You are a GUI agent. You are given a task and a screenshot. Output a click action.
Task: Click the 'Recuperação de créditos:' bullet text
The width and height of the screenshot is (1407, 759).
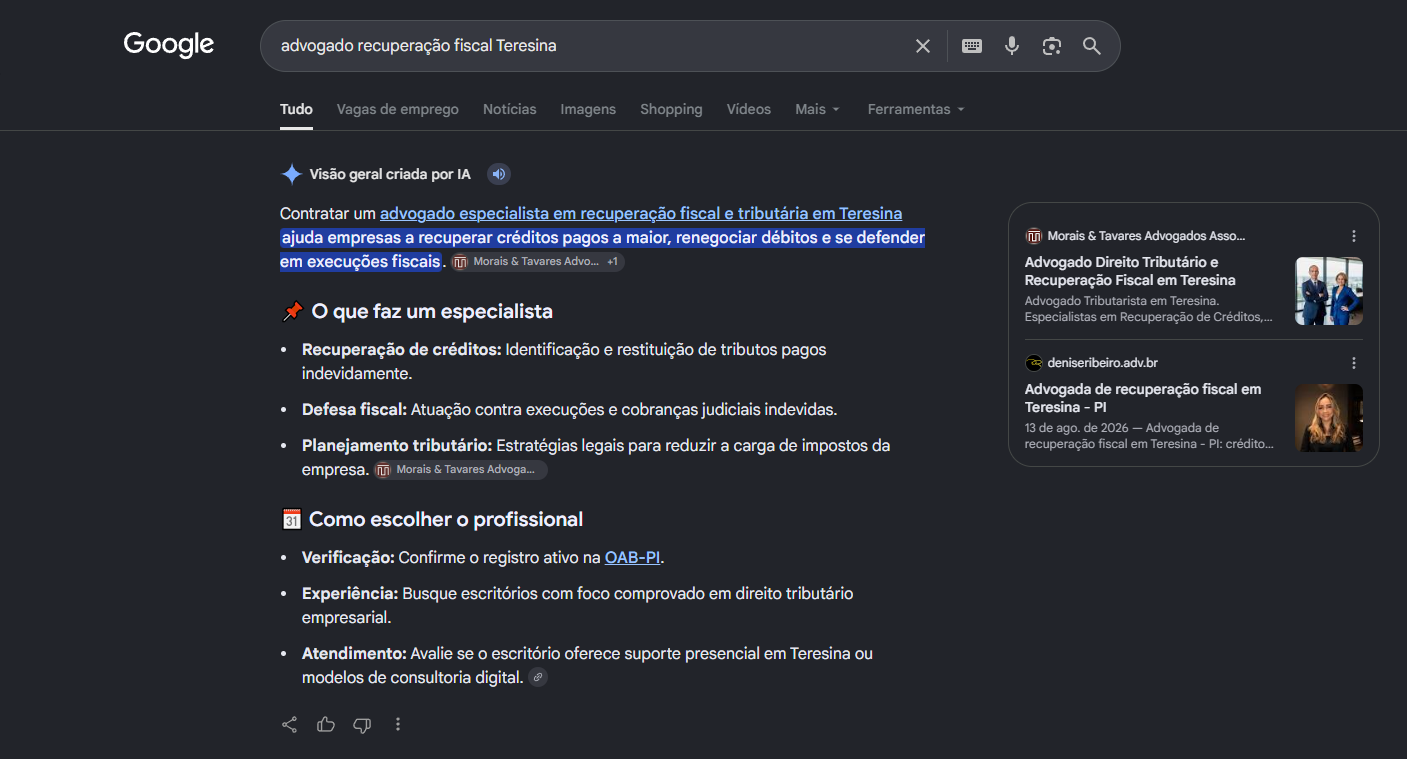pyautogui.click(x=402, y=349)
